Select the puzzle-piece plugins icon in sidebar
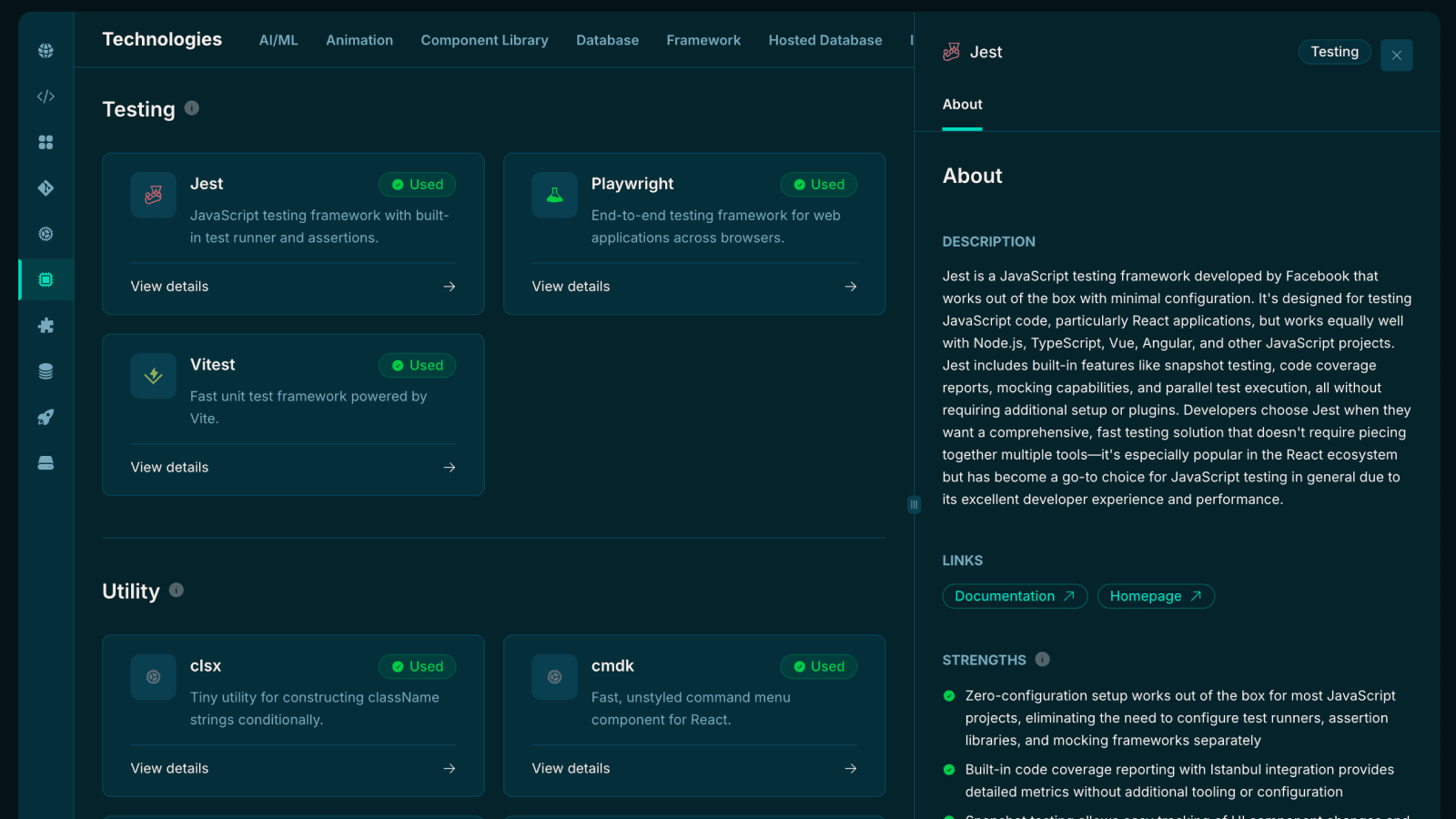Viewport: 1456px width, 819px height. (45, 325)
